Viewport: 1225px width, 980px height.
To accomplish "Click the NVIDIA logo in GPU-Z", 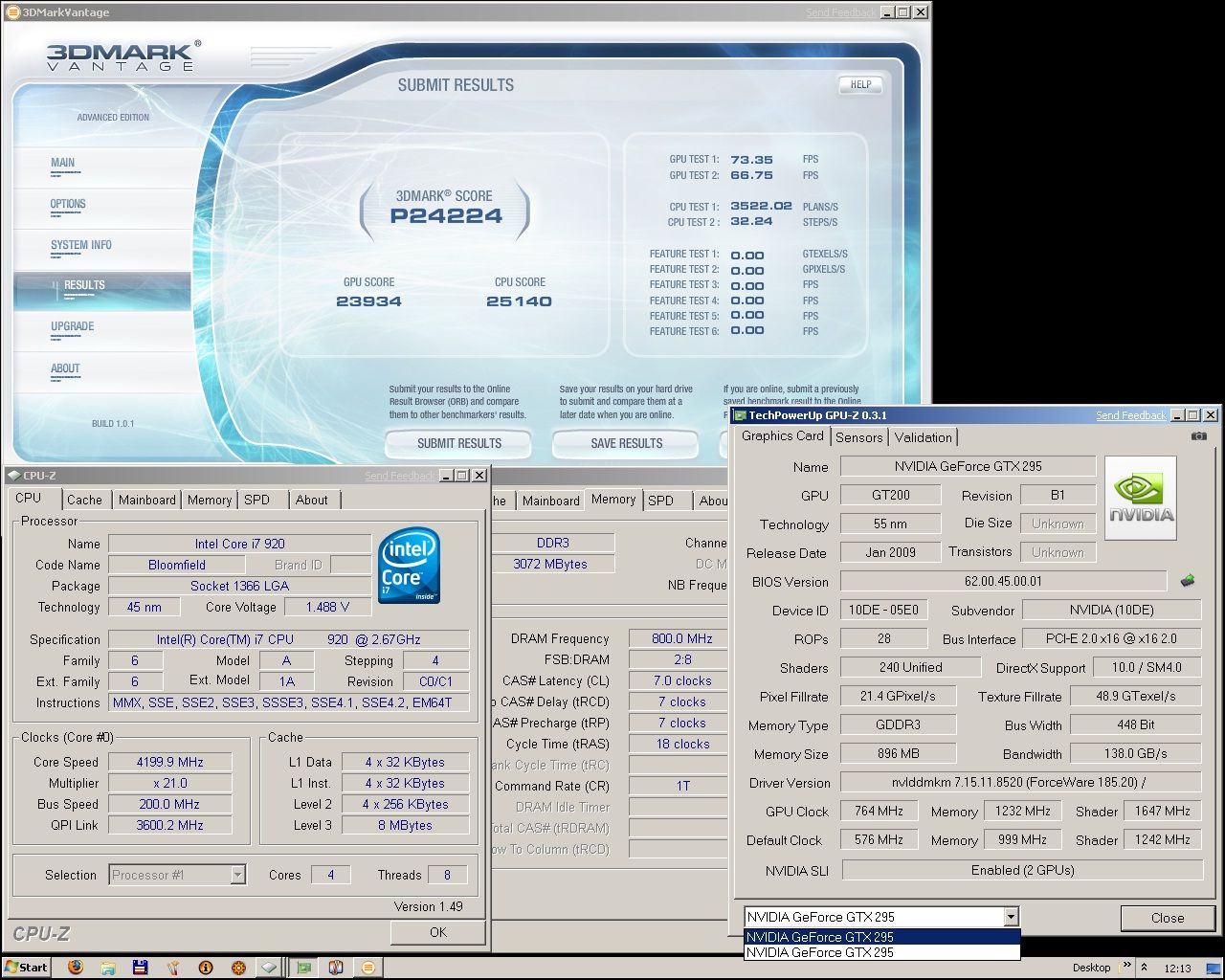I will click(x=1141, y=499).
